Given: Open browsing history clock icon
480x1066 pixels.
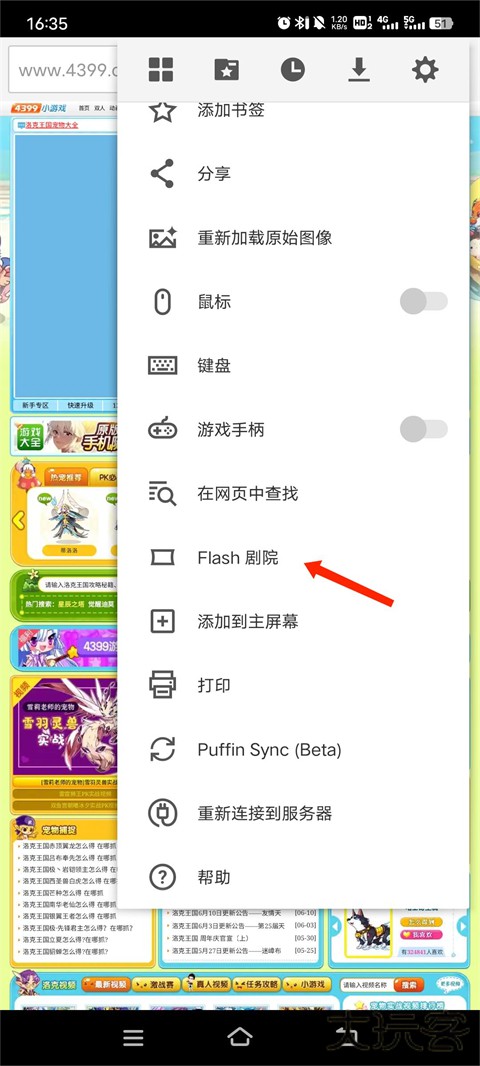Looking at the screenshot, I should tap(292, 69).
